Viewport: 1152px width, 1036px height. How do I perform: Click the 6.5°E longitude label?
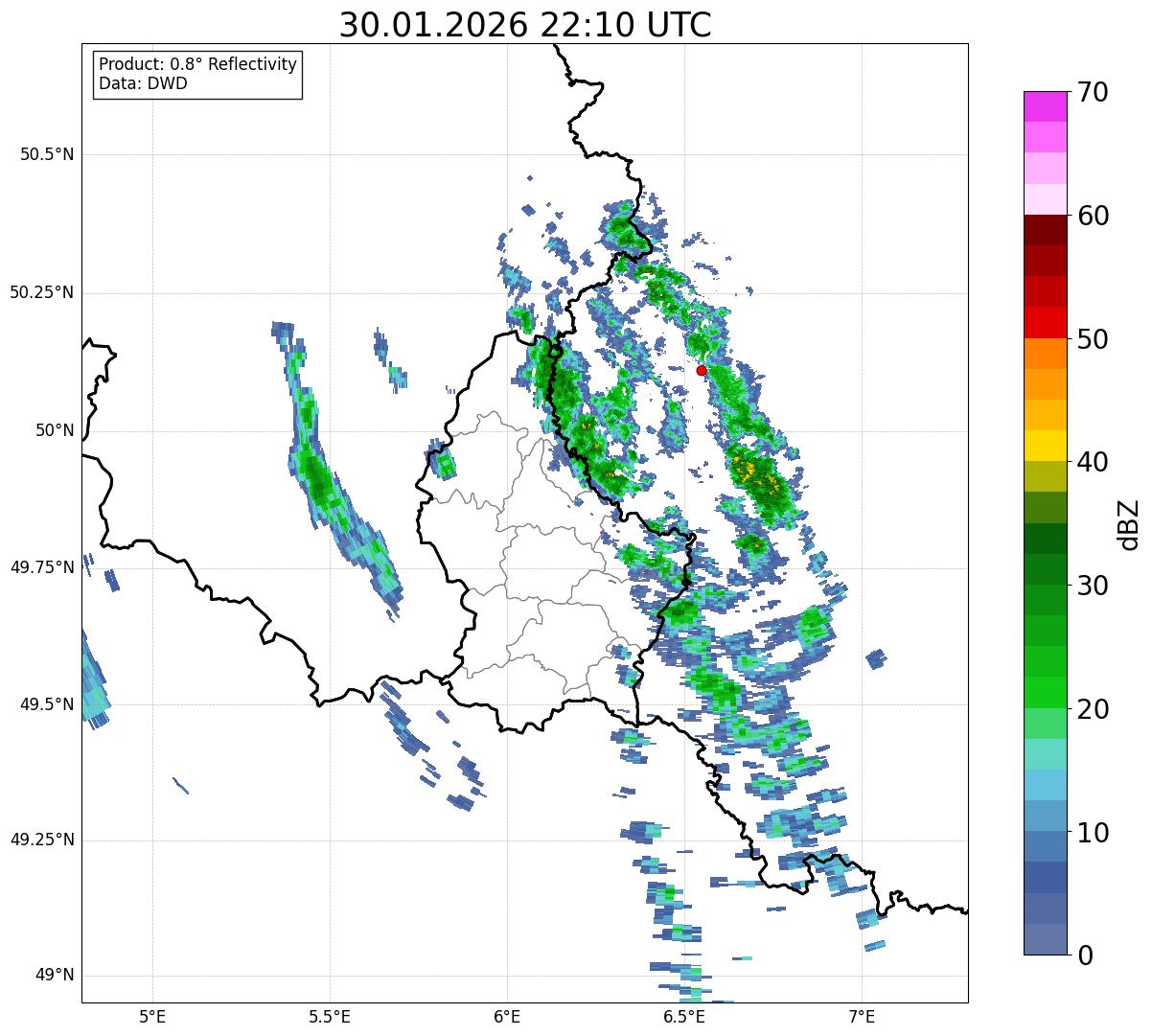tap(685, 1016)
